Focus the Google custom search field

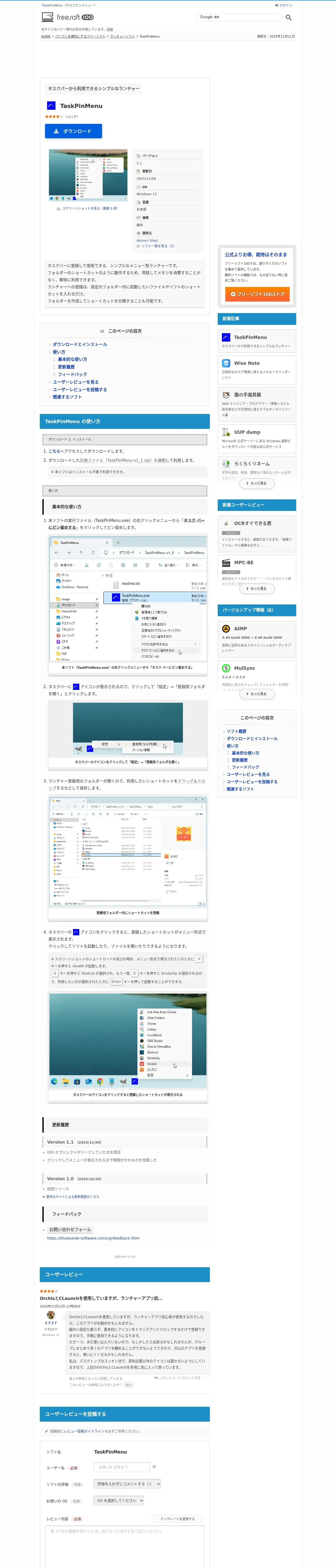click(239, 17)
